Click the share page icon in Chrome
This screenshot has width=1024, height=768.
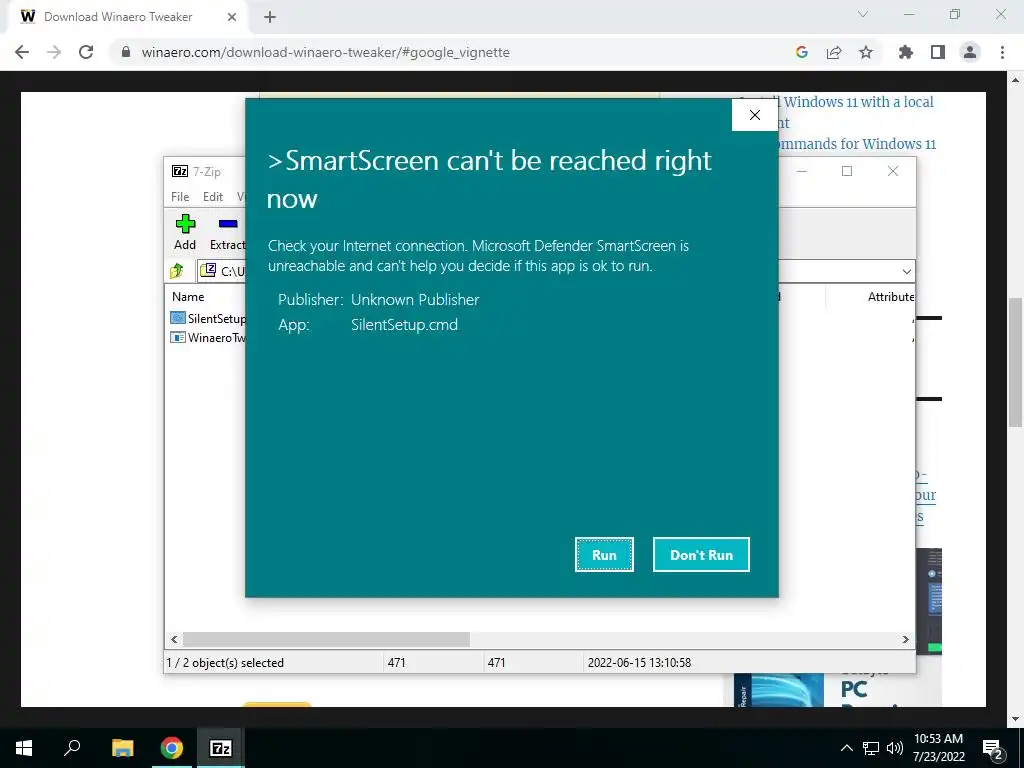point(834,52)
